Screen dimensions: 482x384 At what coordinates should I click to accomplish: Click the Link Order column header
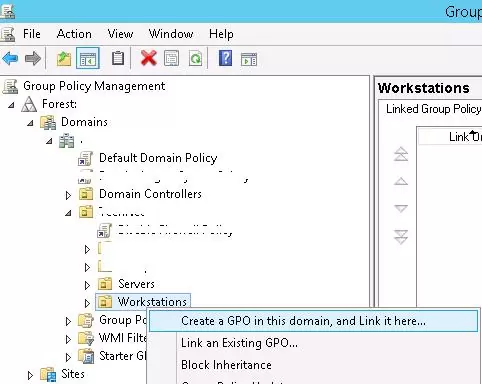tap(450, 136)
